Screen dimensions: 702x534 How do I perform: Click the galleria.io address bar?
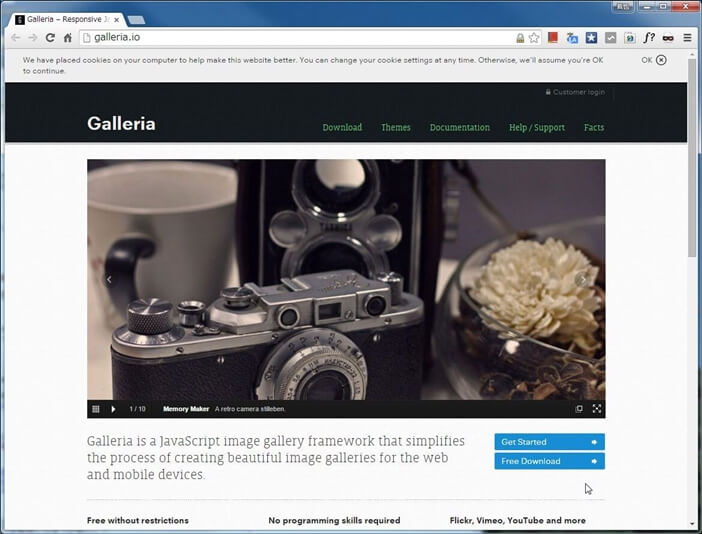pyautogui.click(x=300, y=38)
